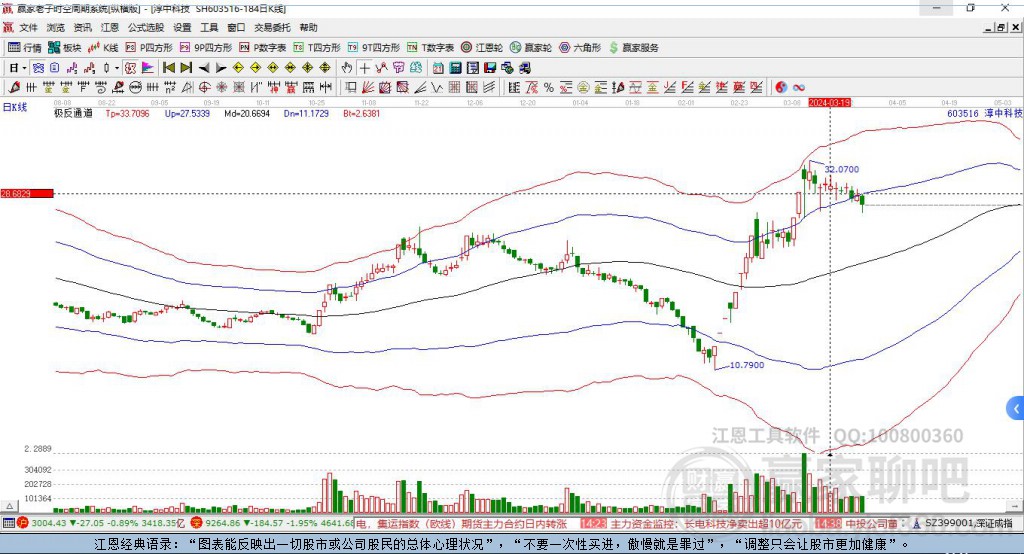
Task: Move chart left with black arrow
Action: (x=204, y=68)
